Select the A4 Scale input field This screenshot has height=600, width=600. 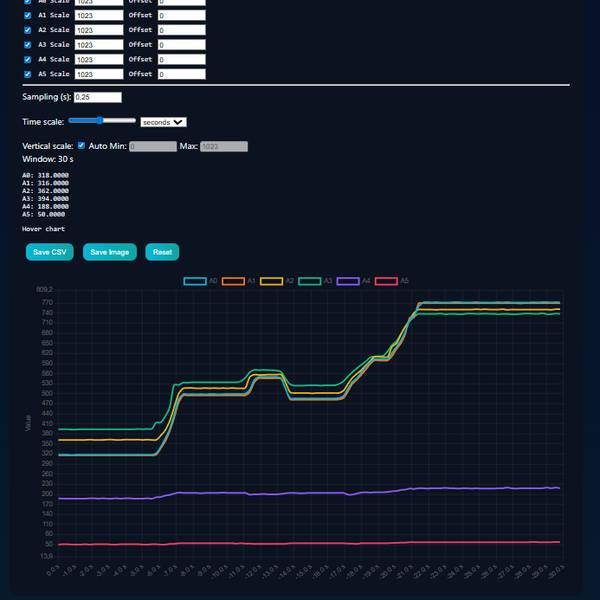(x=99, y=59)
